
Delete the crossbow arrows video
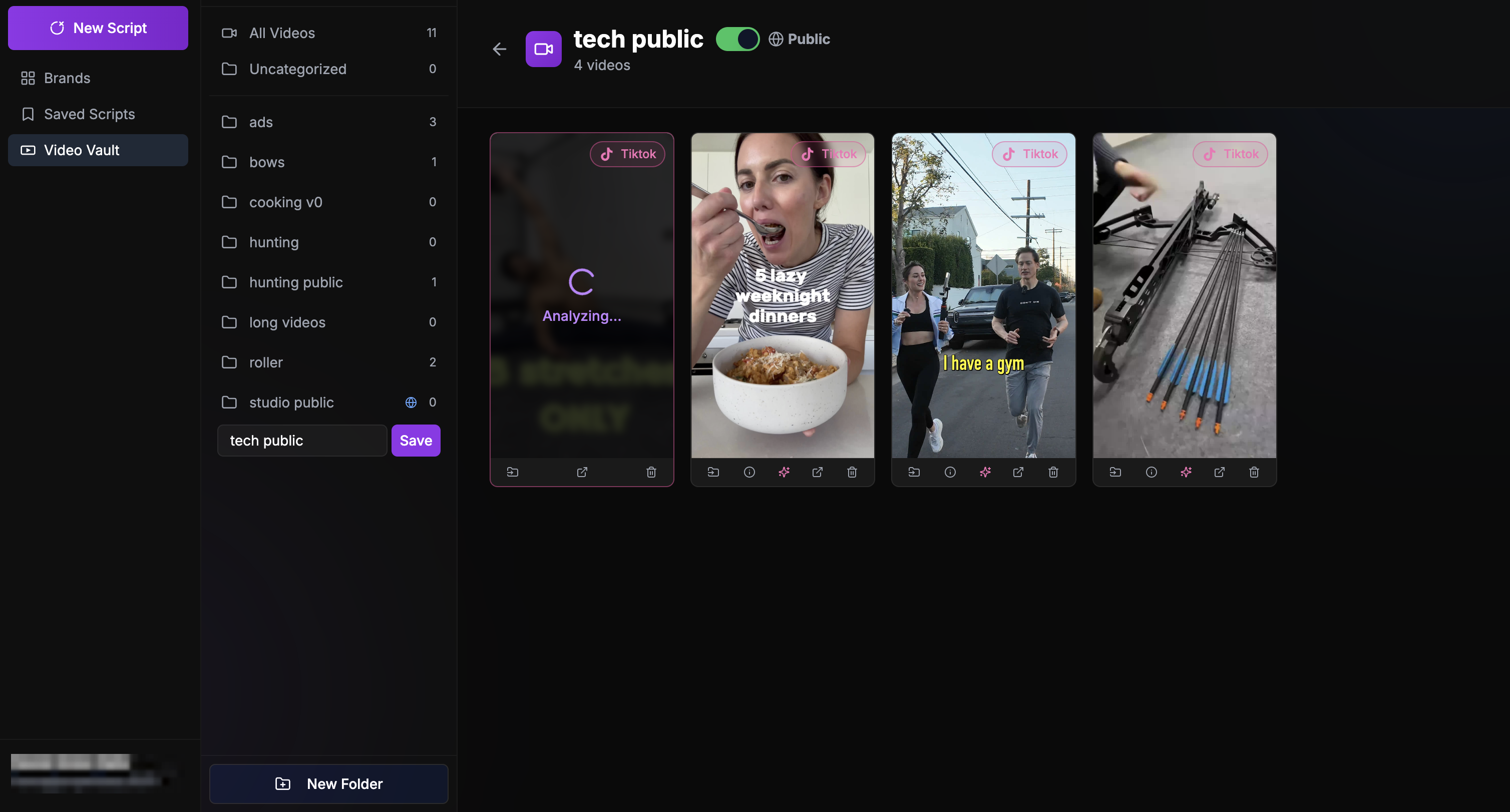pos(1254,472)
